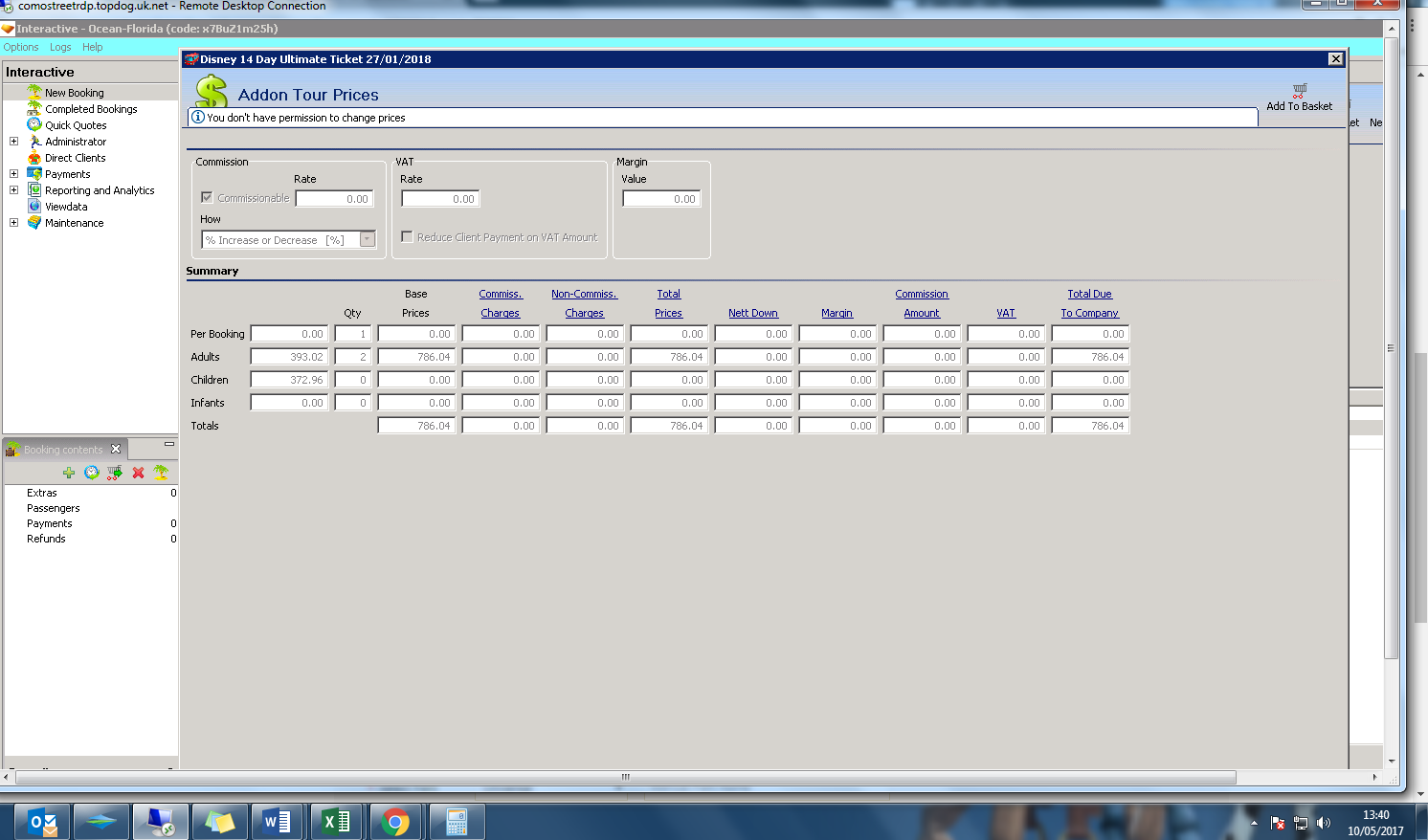
Task: Open Outlook from the taskbar
Action: (x=42, y=822)
